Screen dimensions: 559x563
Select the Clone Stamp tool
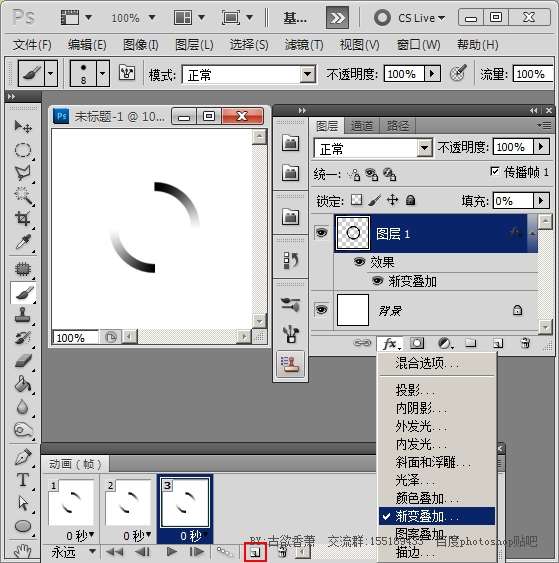tap(23, 315)
